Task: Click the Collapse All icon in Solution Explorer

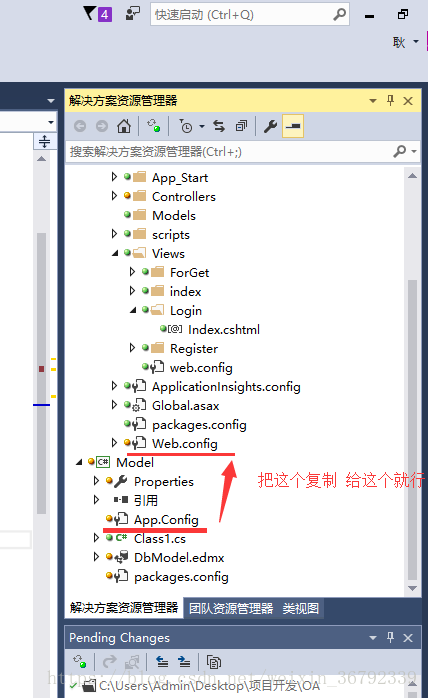Action: pos(241,126)
